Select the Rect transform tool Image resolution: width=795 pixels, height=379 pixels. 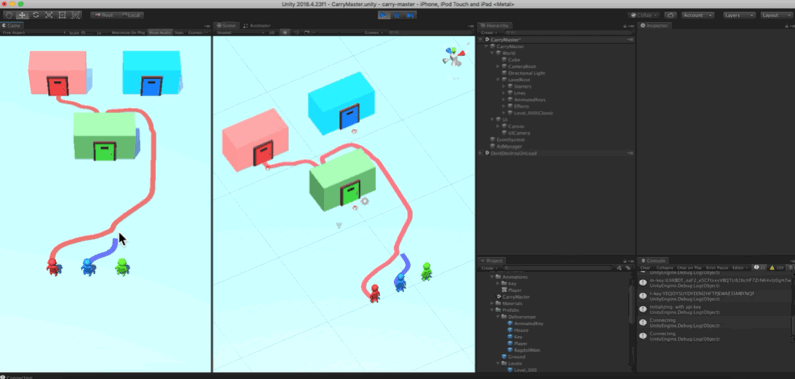(x=62, y=15)
